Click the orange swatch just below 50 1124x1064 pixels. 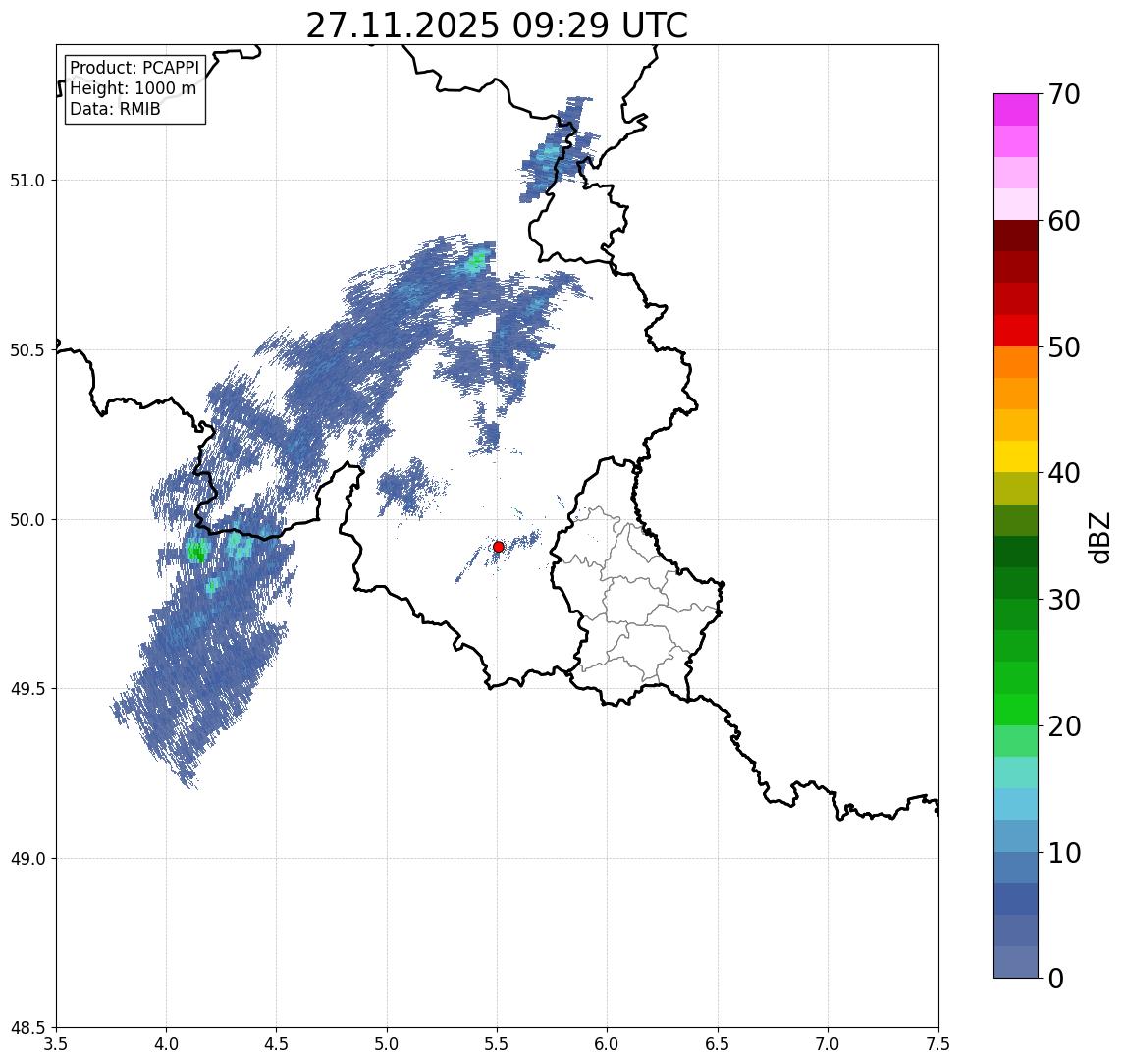tap(1016, 362)
